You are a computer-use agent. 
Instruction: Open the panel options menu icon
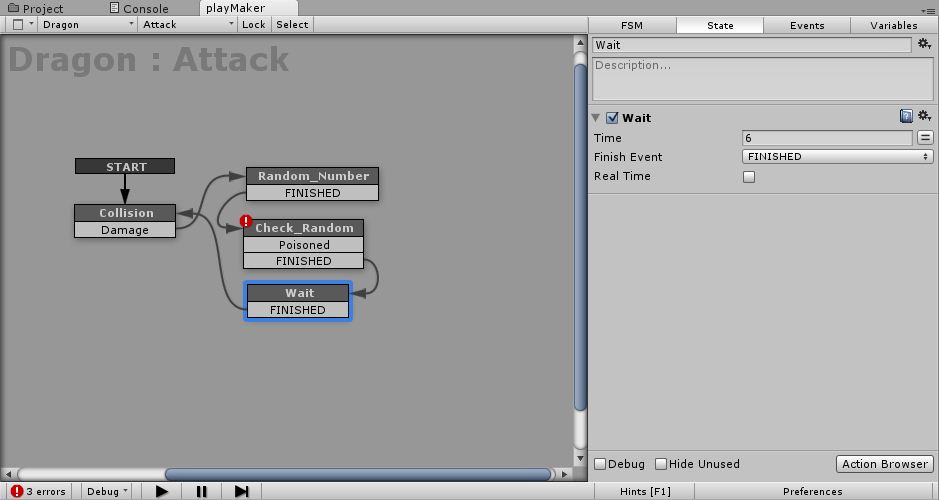point(928,10)
